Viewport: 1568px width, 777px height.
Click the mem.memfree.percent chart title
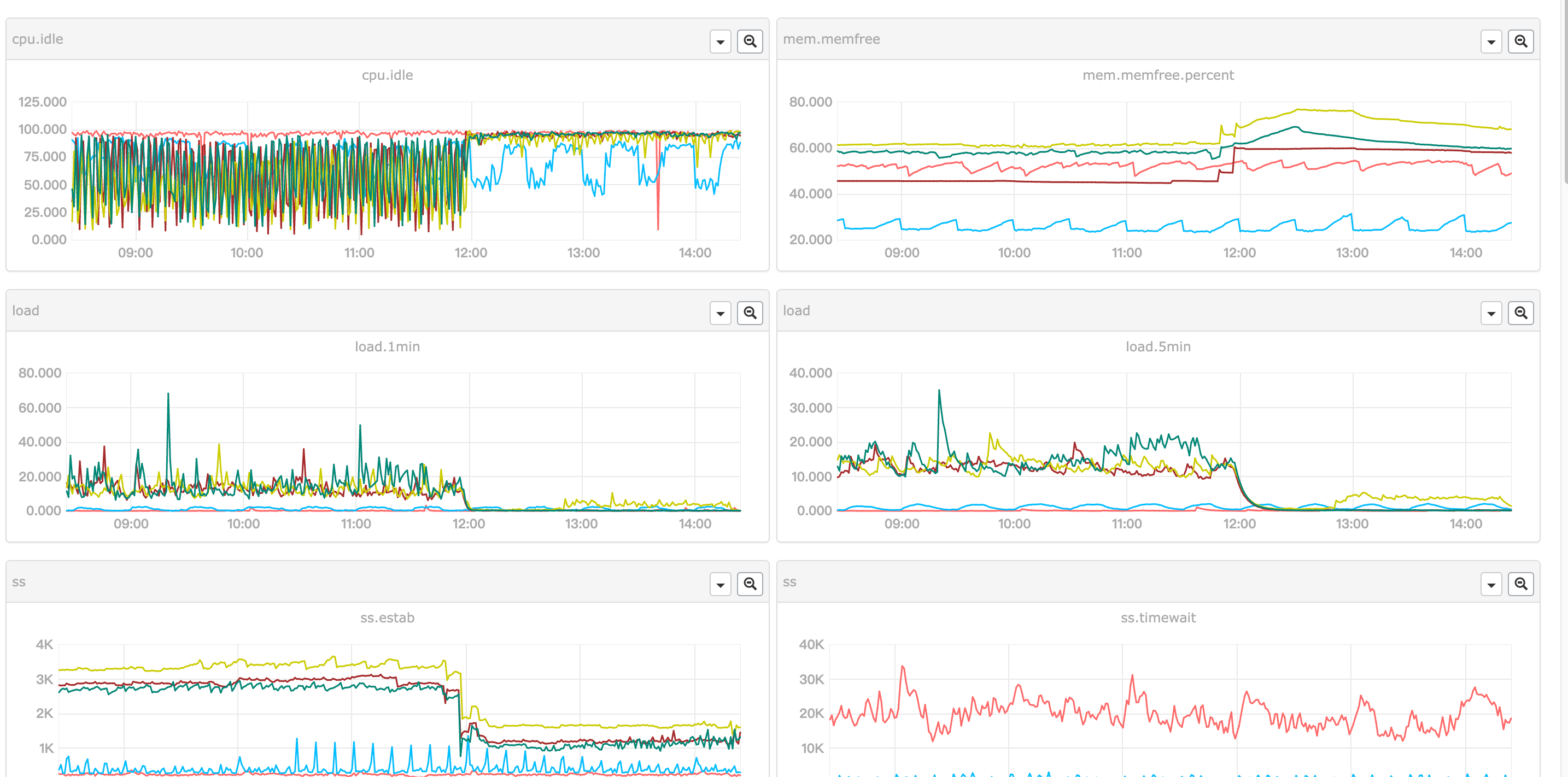click(1158, 75)
